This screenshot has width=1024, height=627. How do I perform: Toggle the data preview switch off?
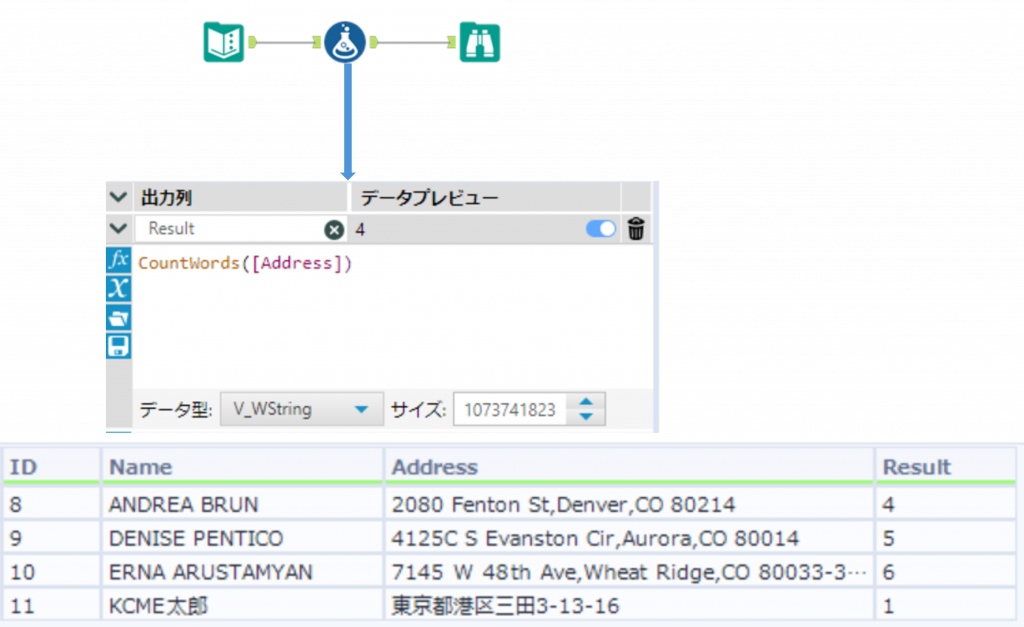point(601,229)
